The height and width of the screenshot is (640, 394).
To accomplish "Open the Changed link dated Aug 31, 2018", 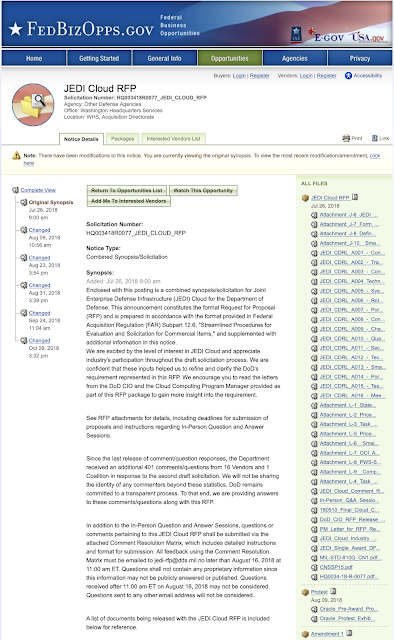I will pos(40,285).
